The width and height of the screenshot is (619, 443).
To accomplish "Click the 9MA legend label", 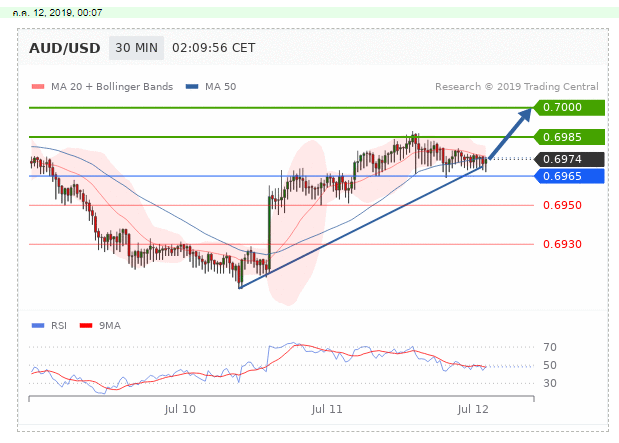I will [110, 326].
